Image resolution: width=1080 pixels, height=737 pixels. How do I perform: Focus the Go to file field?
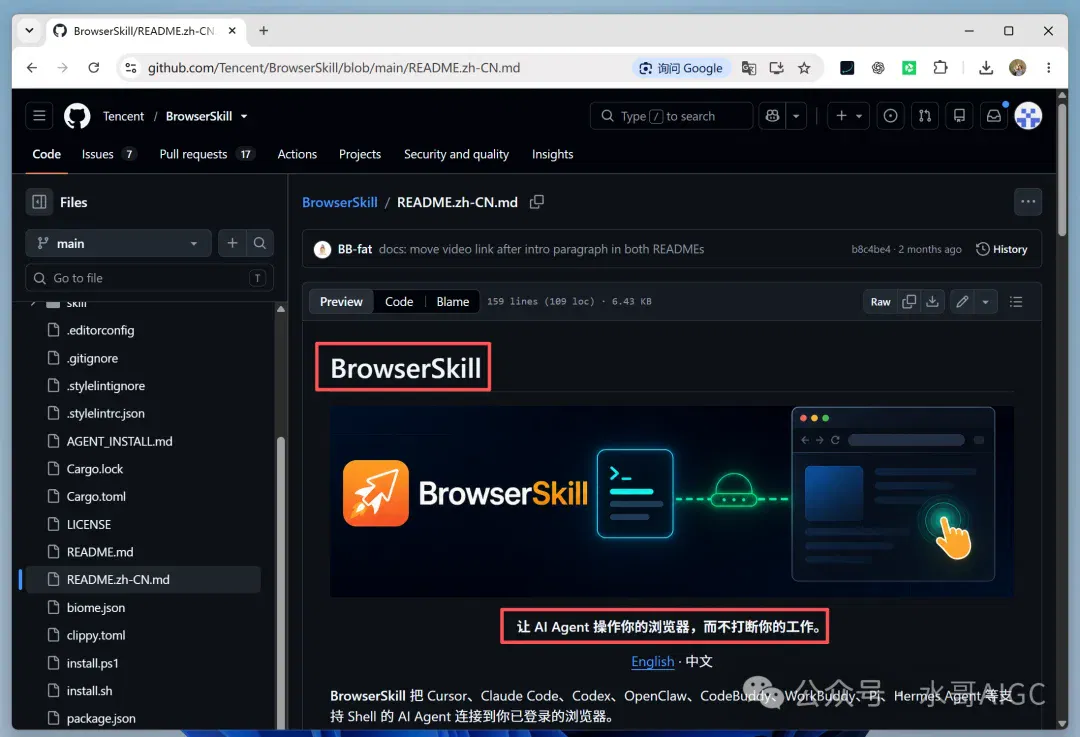(149, 278)
